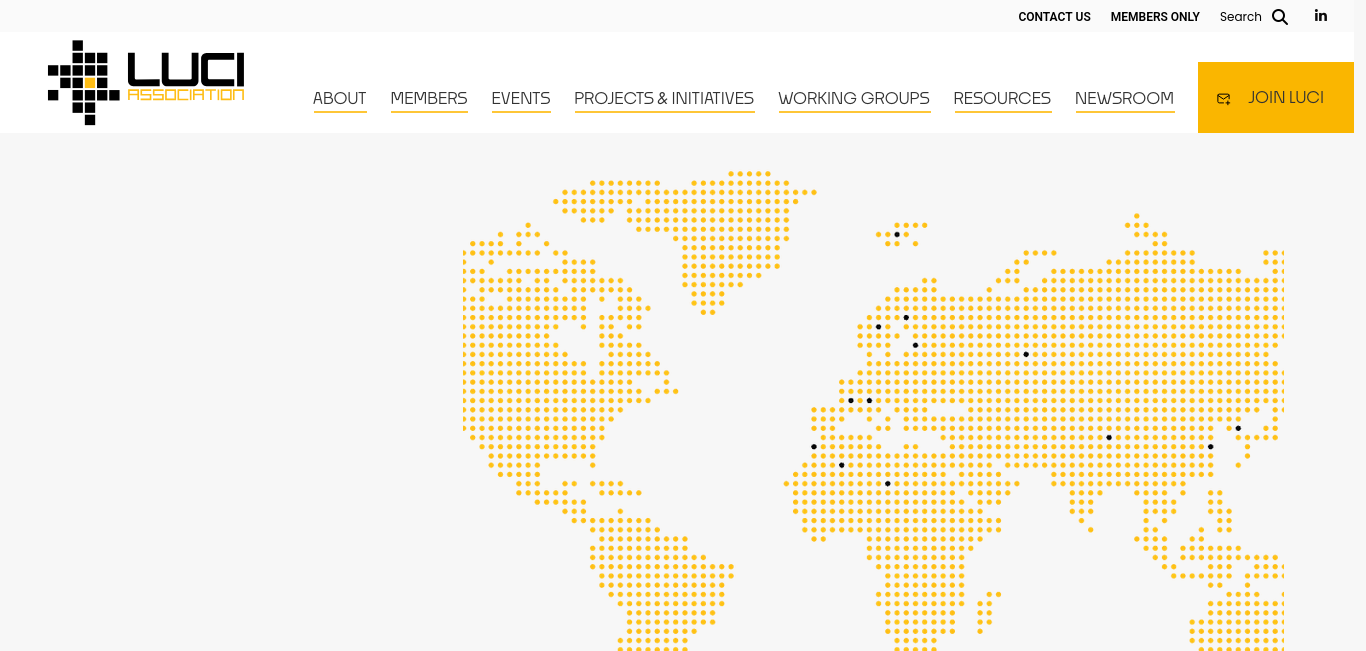The width and height of the screenshot is (1366, 651).
Task: Go to the Events menu
Action: [x=521, y=98]
